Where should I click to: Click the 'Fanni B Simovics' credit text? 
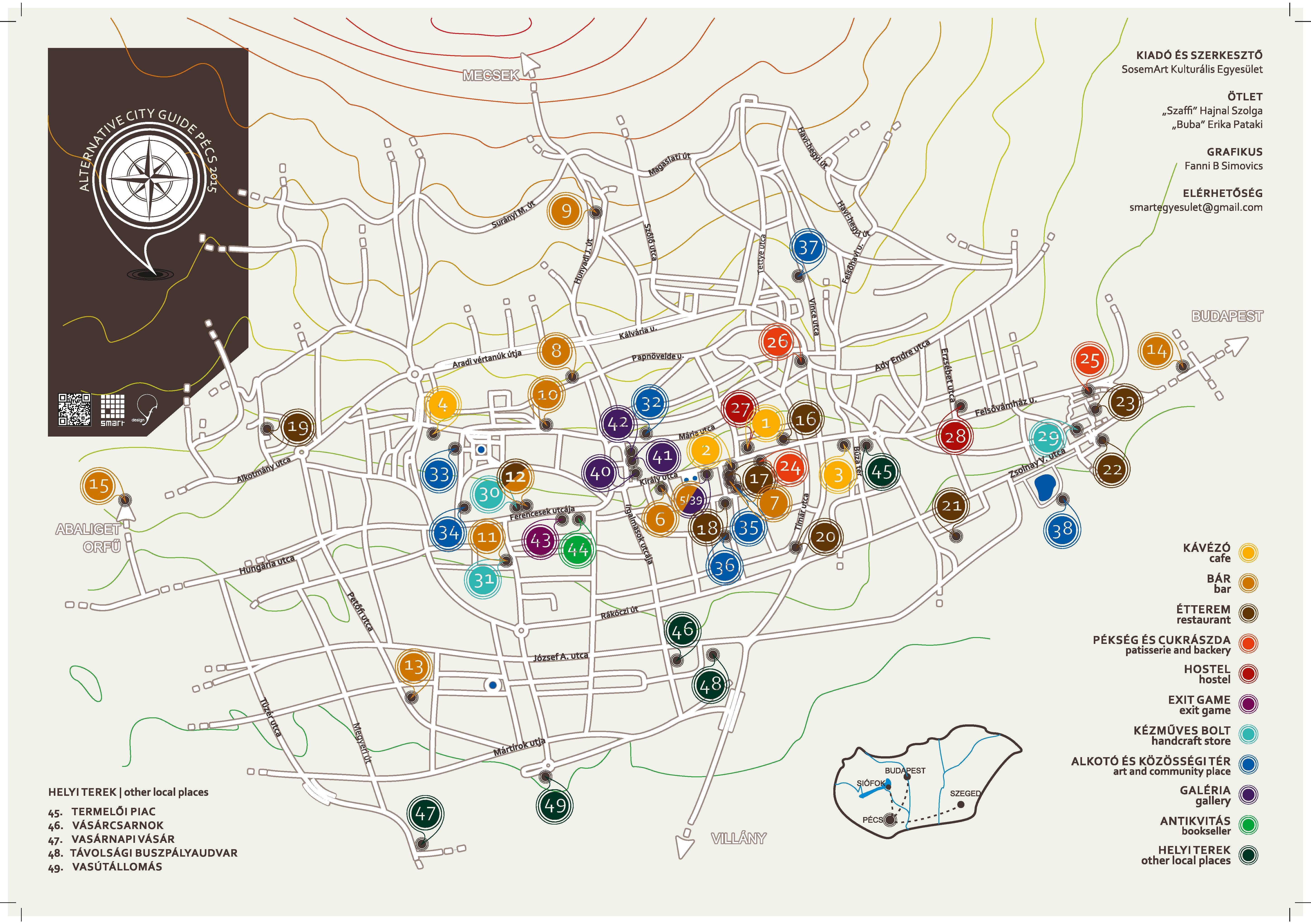tap(1224, 166)
